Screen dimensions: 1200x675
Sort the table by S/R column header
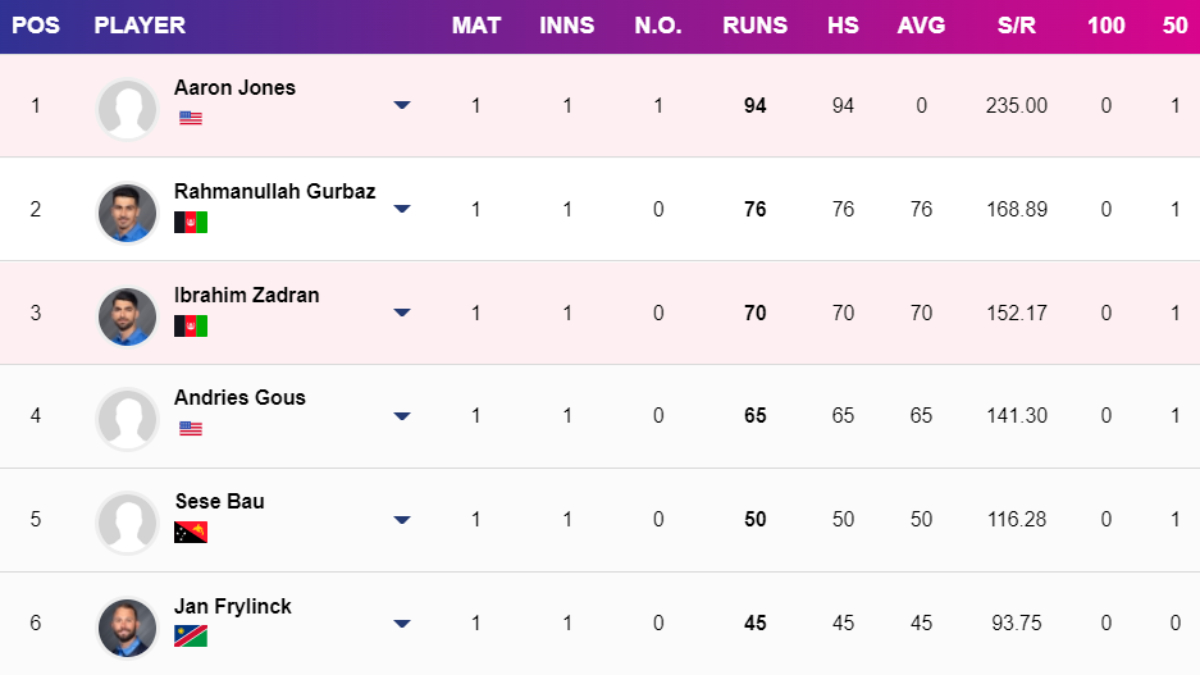[1016, 26]
